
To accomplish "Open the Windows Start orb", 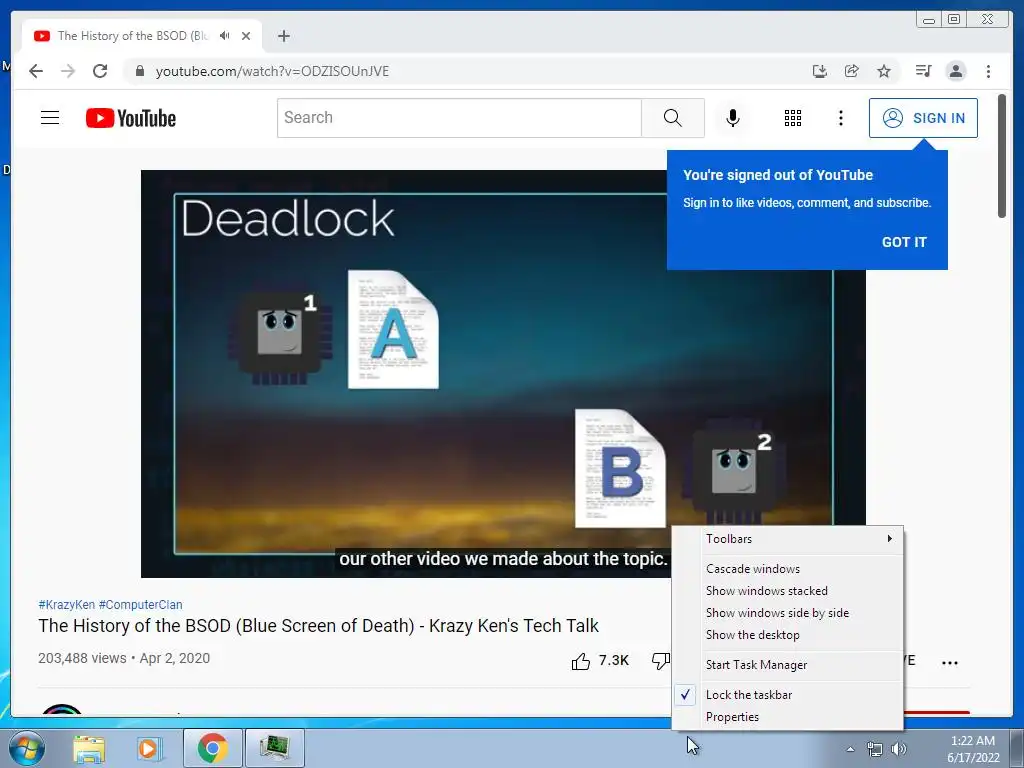I will tap(26, 748).
